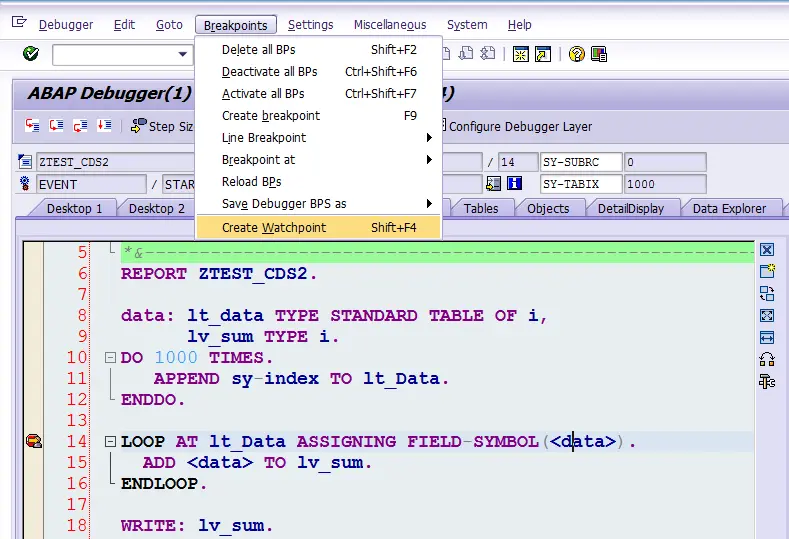Switch to the Desktop 2 tab
The width and height of the screenshot is (789, 539).
[156, 208]
